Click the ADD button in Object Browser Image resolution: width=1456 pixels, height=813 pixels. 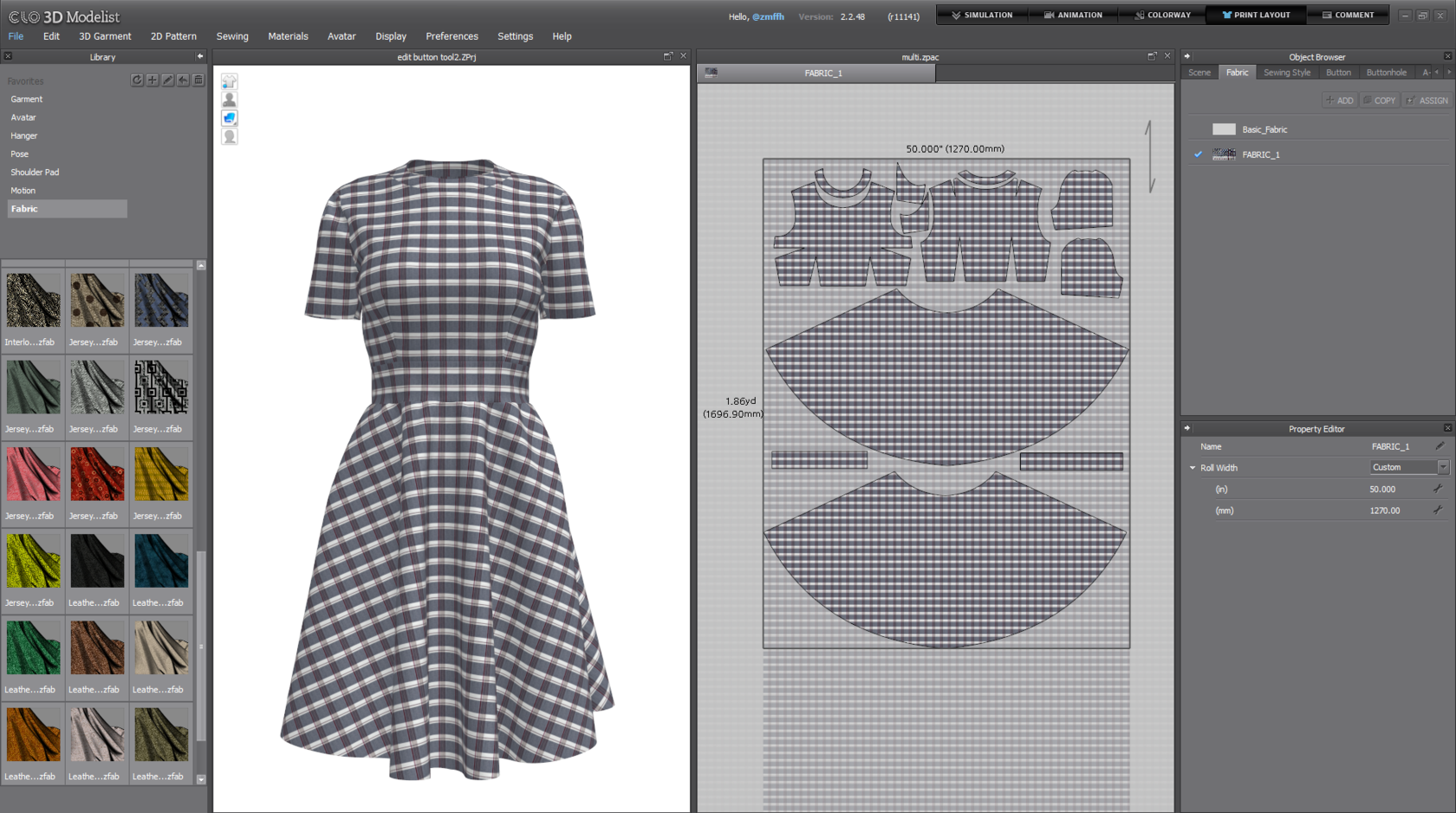pyautogui.click(x=1339, y=101)
